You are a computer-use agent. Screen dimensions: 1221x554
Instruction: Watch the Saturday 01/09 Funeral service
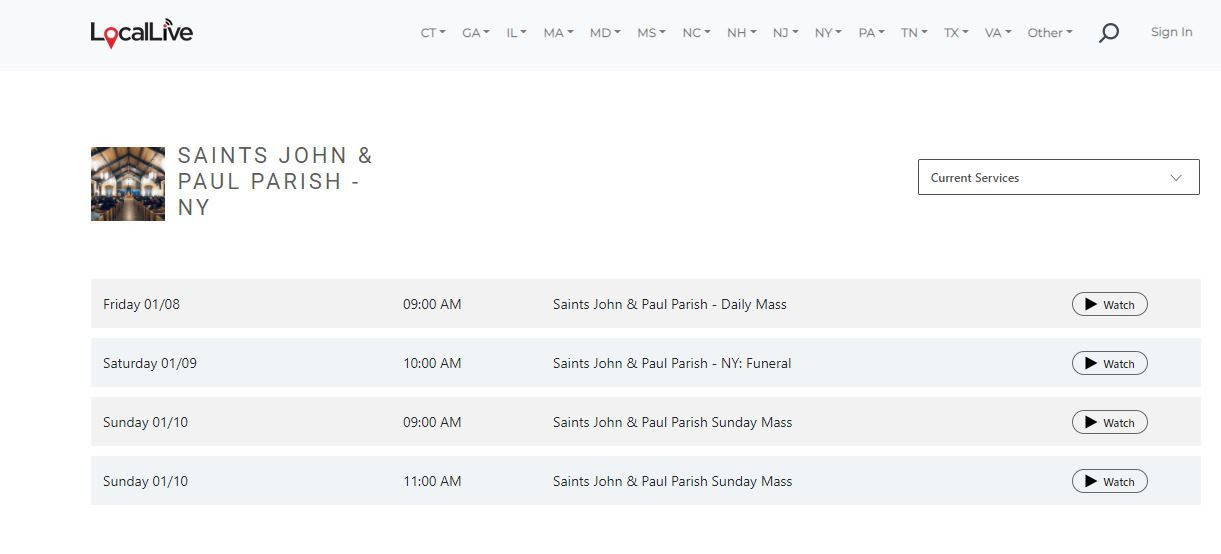click(1109, 363)
